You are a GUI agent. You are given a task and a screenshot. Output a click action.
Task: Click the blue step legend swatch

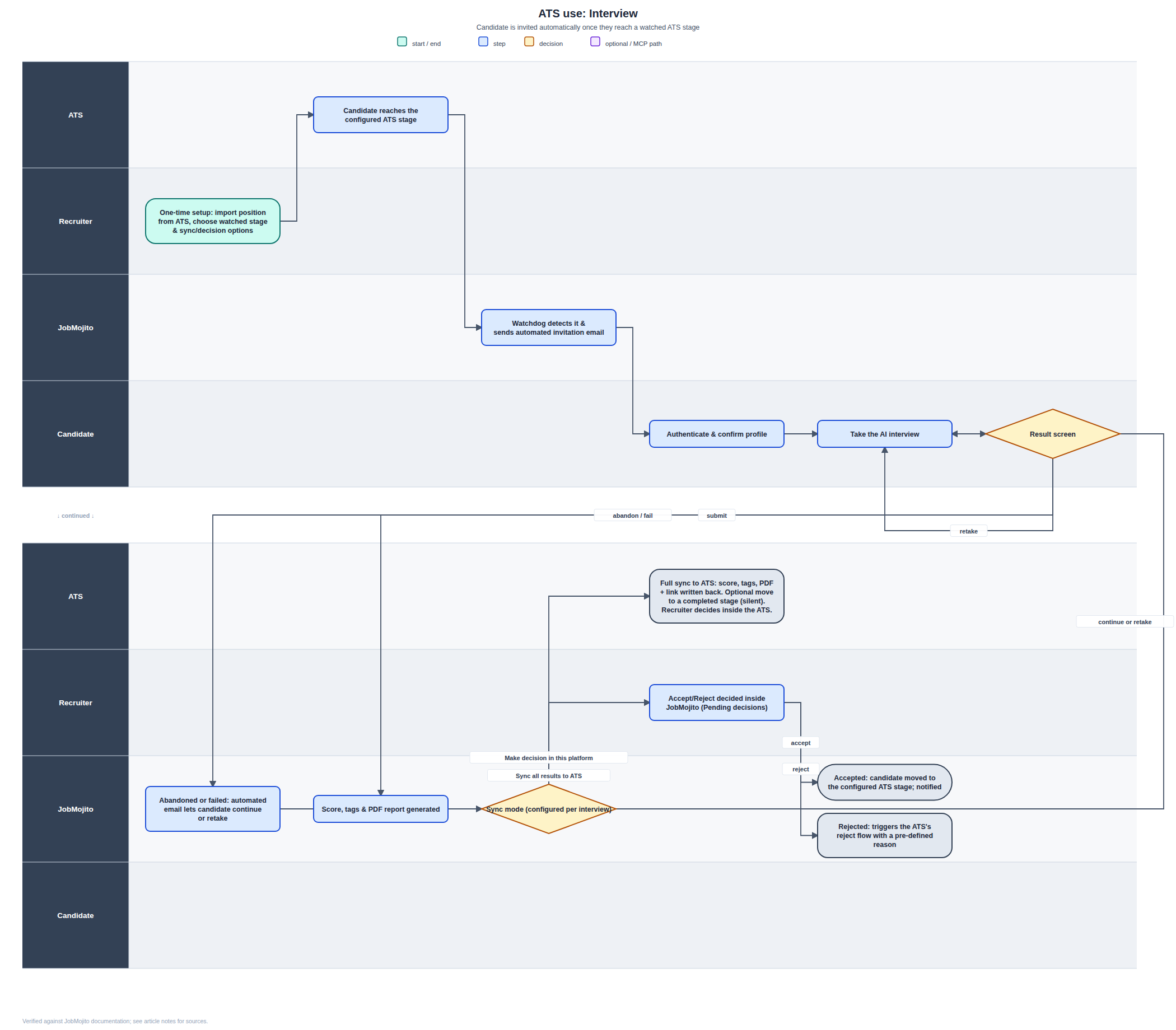[483, 41]
